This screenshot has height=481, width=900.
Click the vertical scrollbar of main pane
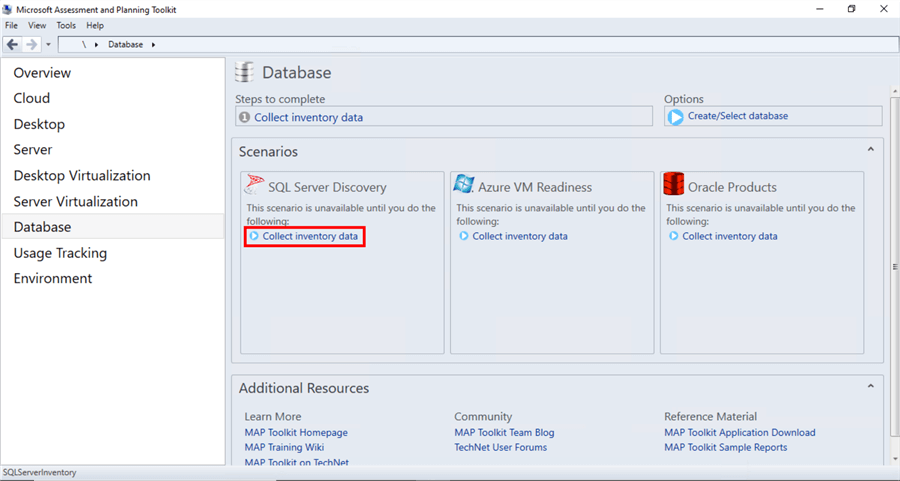[894, 267]
